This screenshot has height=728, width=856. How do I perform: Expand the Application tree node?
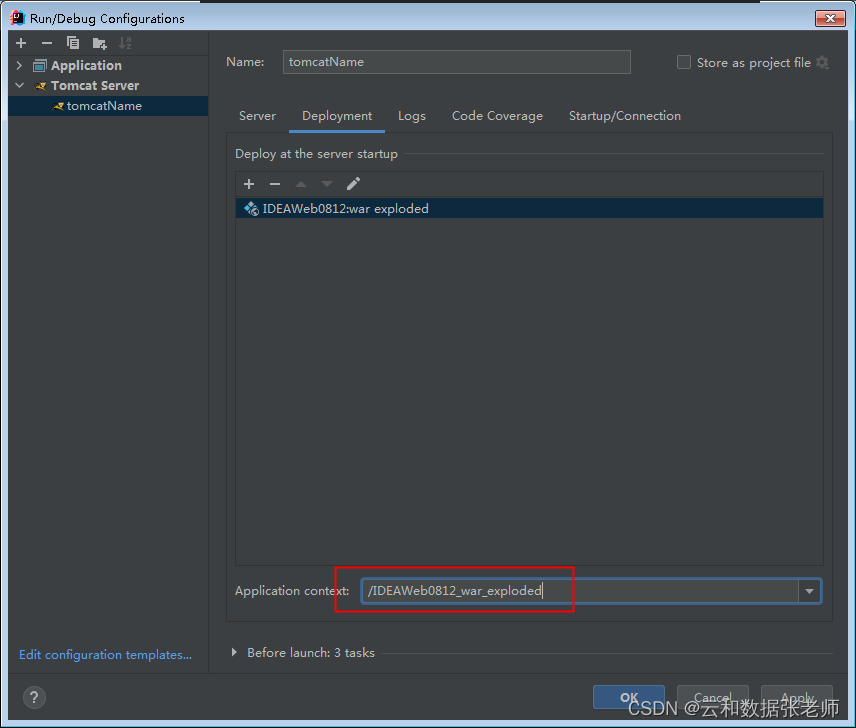point(20,65)
